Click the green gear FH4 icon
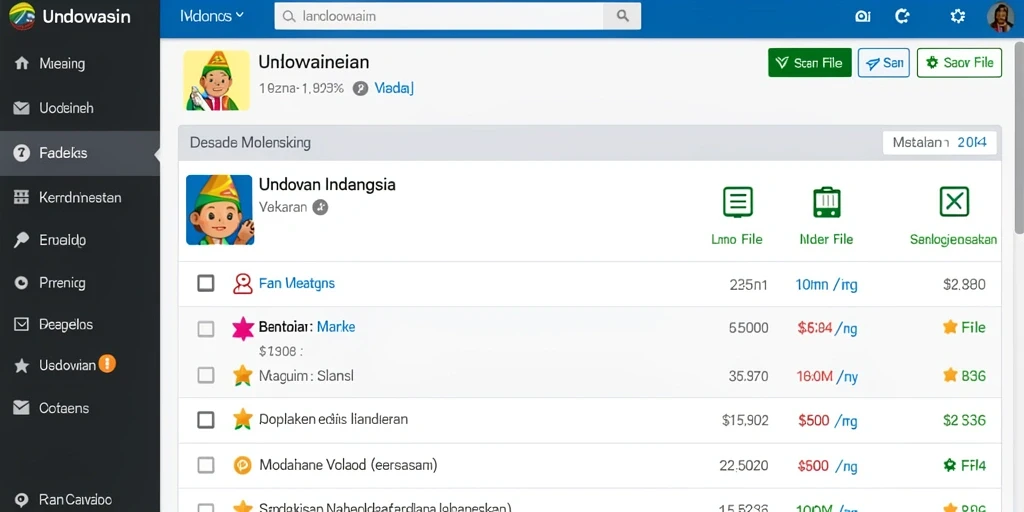 click(x=950, y=465)
